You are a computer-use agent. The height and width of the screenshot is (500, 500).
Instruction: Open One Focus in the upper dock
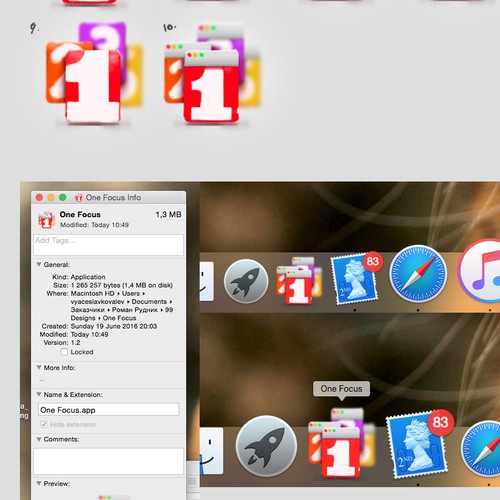(299, 280)
